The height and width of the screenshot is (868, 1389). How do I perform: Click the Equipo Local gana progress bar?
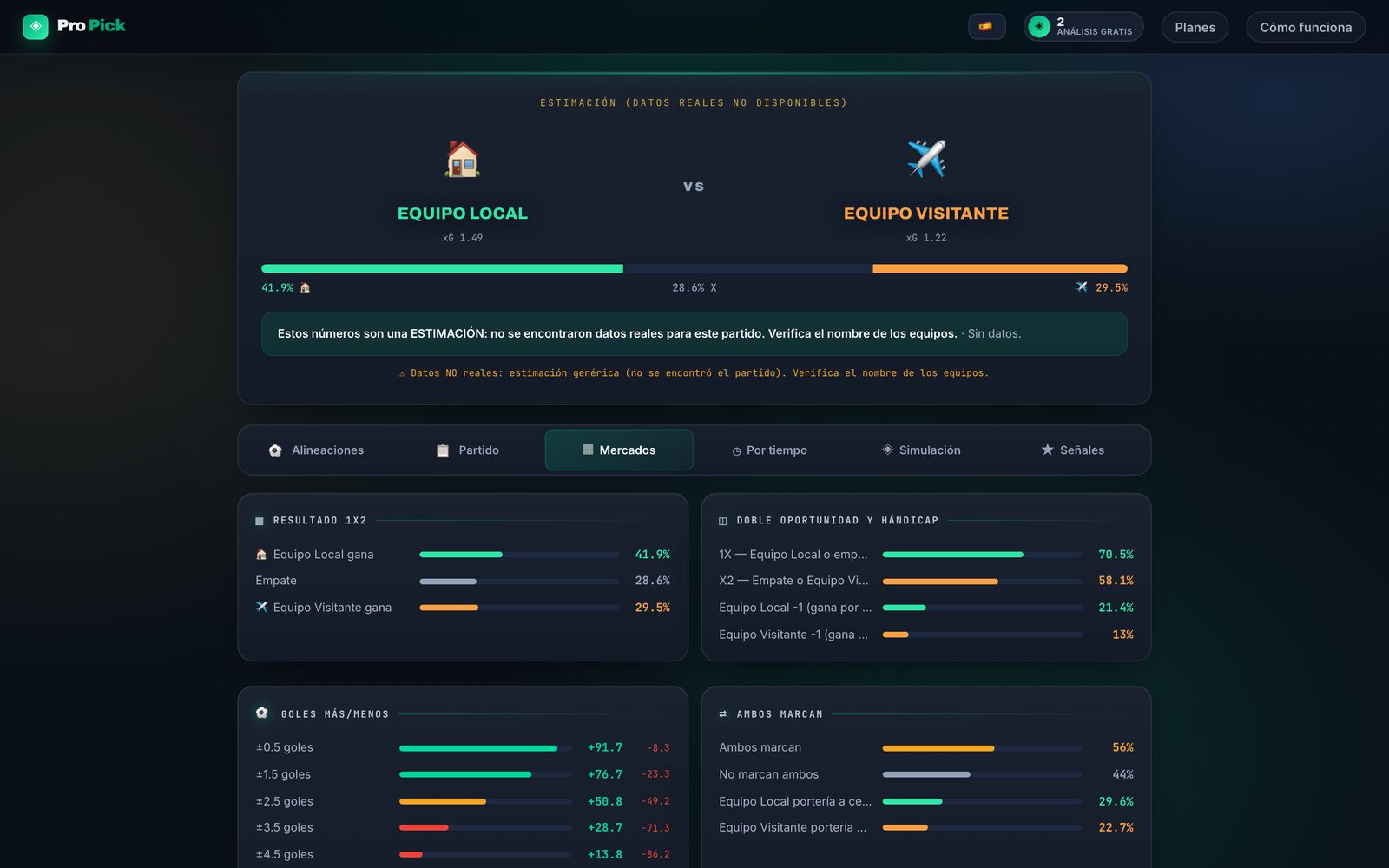519,554
